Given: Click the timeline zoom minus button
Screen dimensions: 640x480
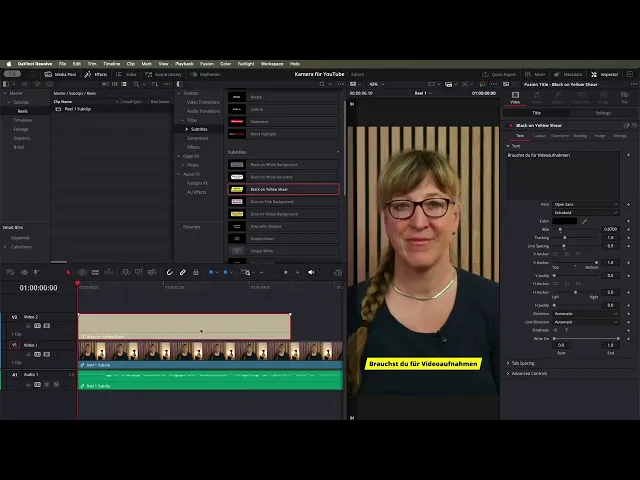Looking at the screenshot, I should coord(262,272).
